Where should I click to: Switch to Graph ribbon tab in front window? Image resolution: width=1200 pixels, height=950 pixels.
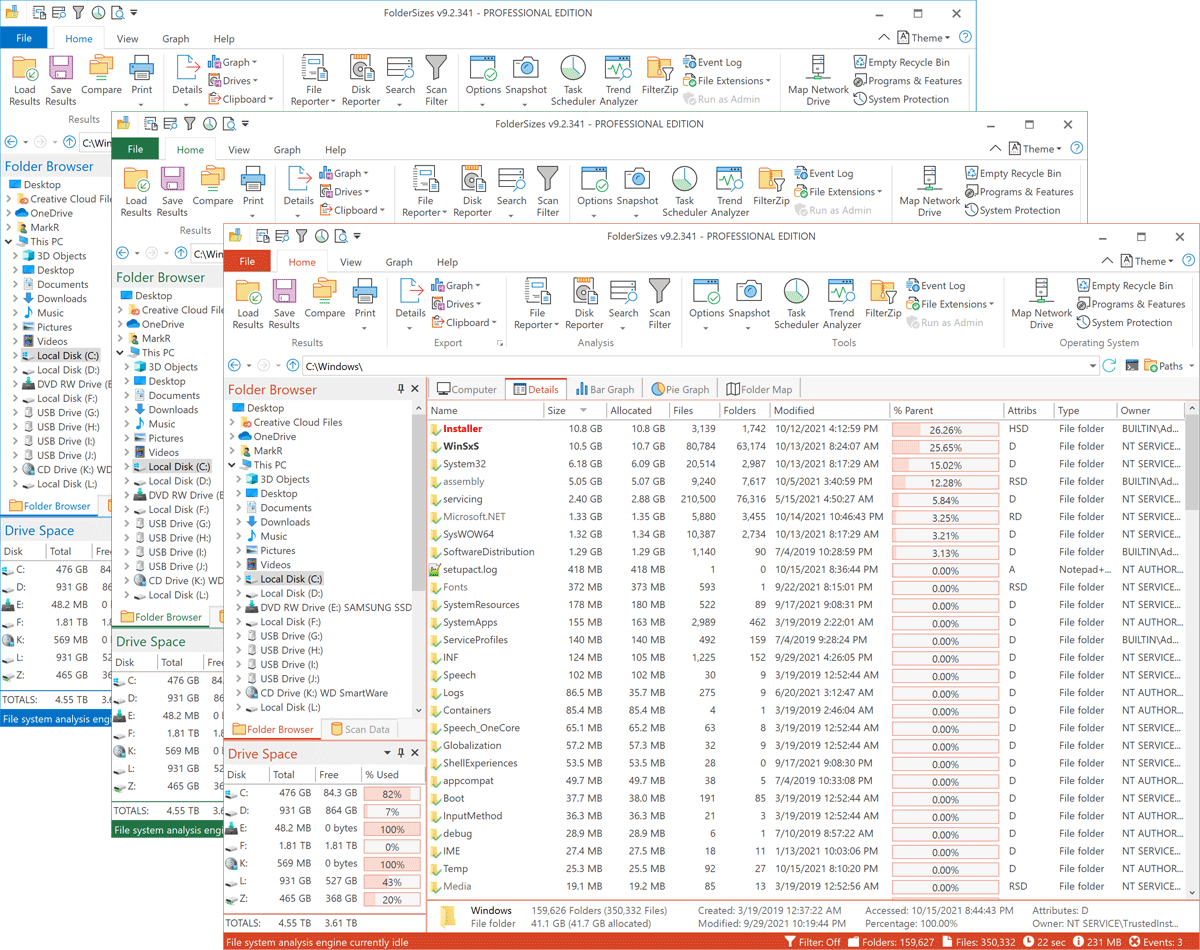[x=399, y=262]
